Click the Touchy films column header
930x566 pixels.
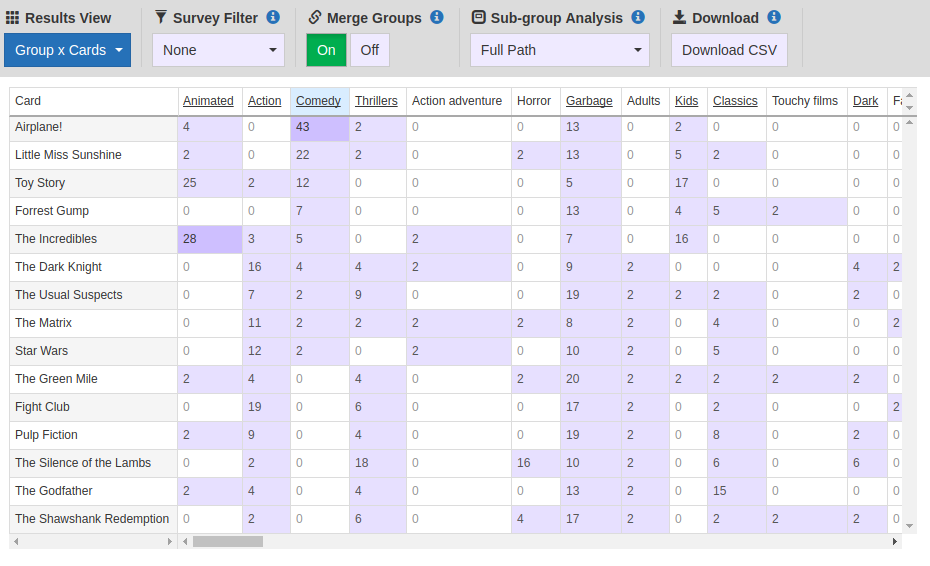pyautogui.click(x=805, y=101)
